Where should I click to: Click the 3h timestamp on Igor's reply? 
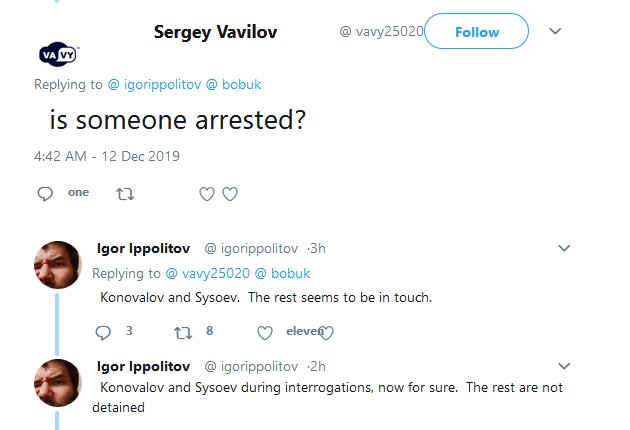tap(316, 249)
